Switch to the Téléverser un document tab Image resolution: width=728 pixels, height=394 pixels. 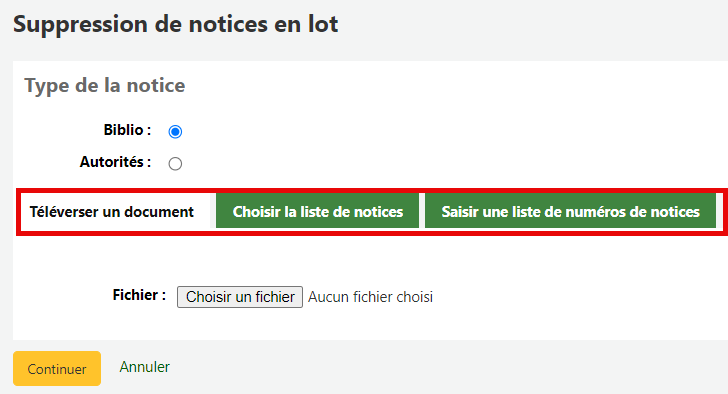point(112,212)
